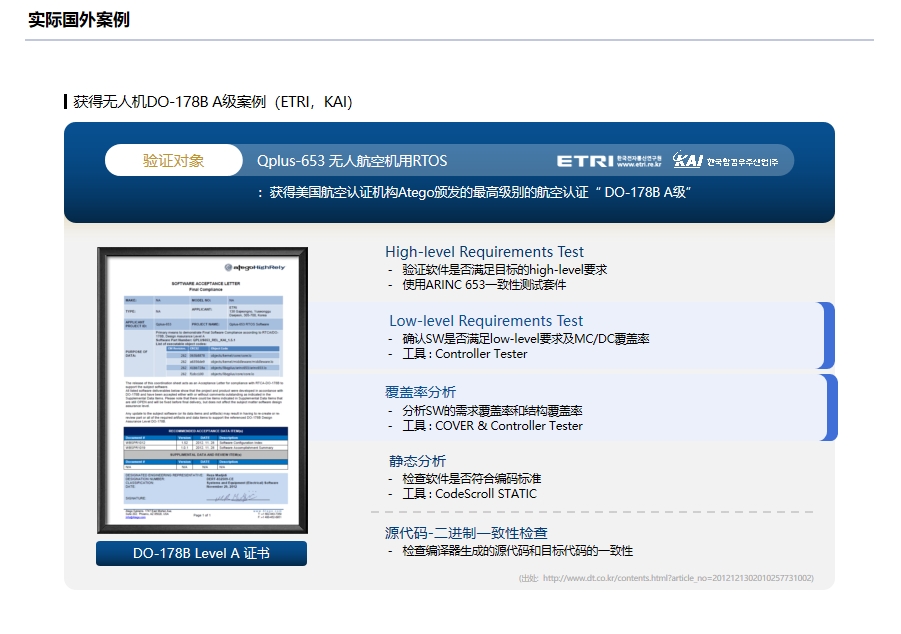Click line 使用ARINC 653一致性测试套件
Viewport: 901px width, 634px height.
tap(484, 285)
